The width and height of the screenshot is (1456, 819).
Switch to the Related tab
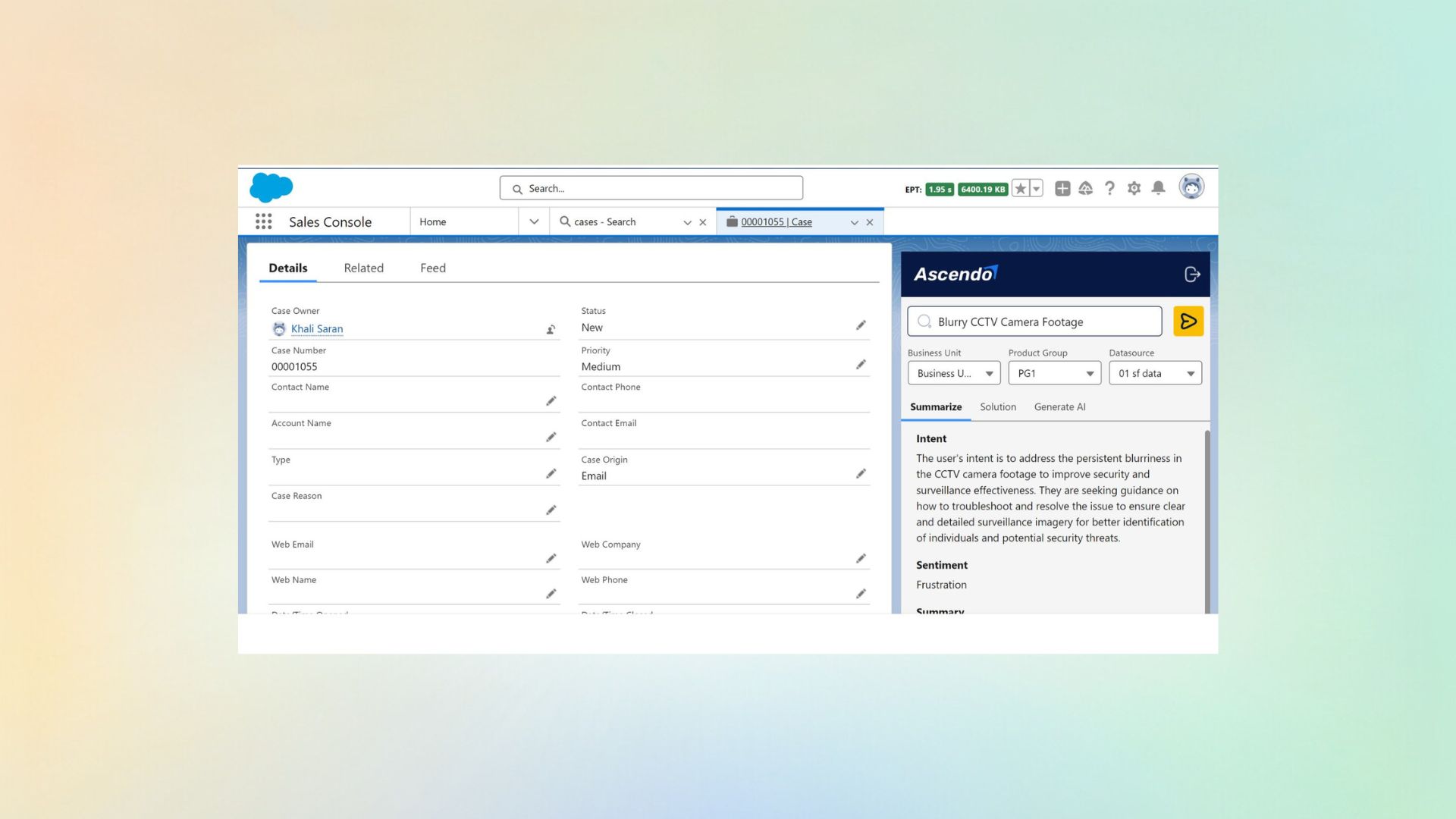point(363,268)
